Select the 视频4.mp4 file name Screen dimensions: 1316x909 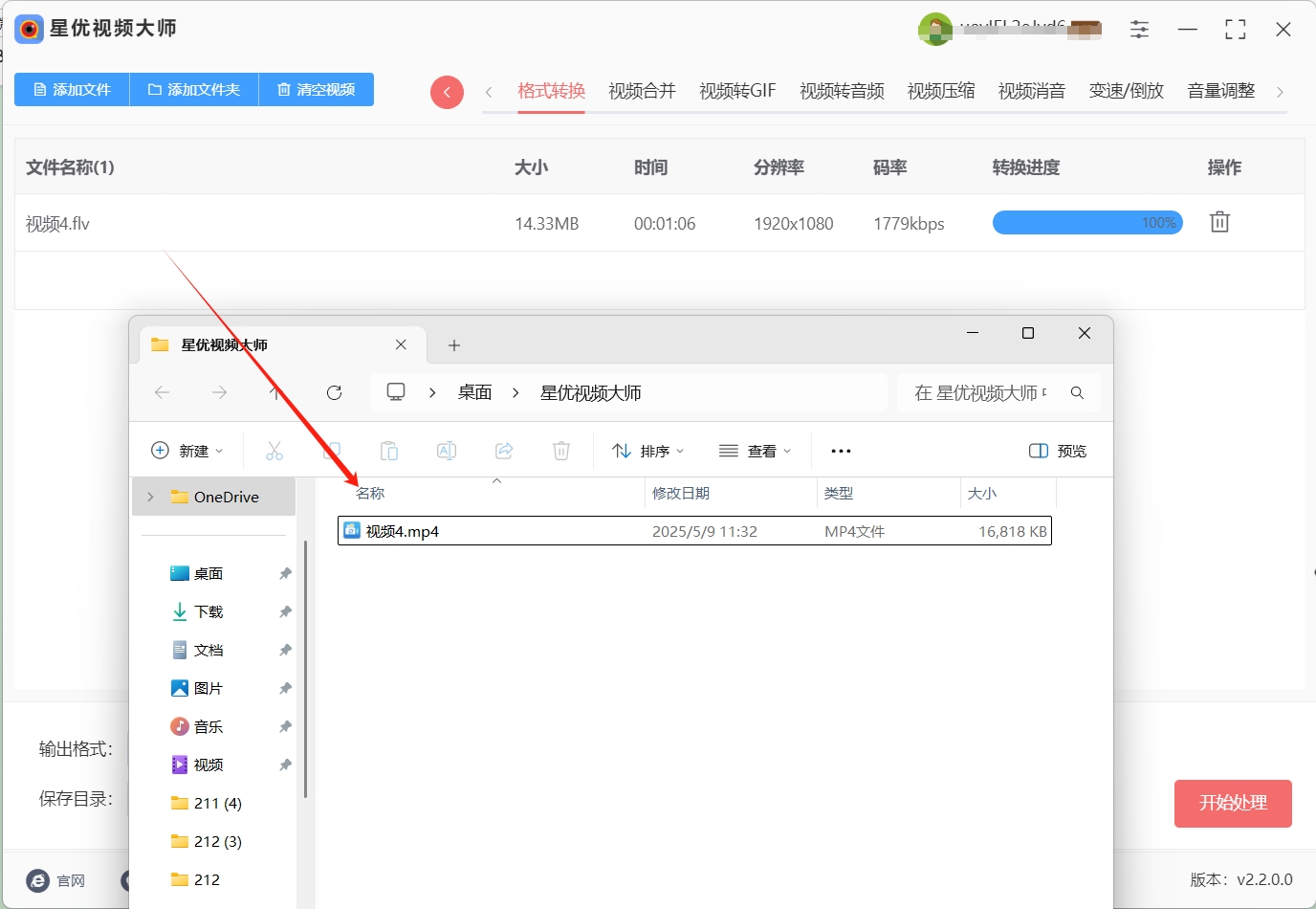click(x=403, y=531)
